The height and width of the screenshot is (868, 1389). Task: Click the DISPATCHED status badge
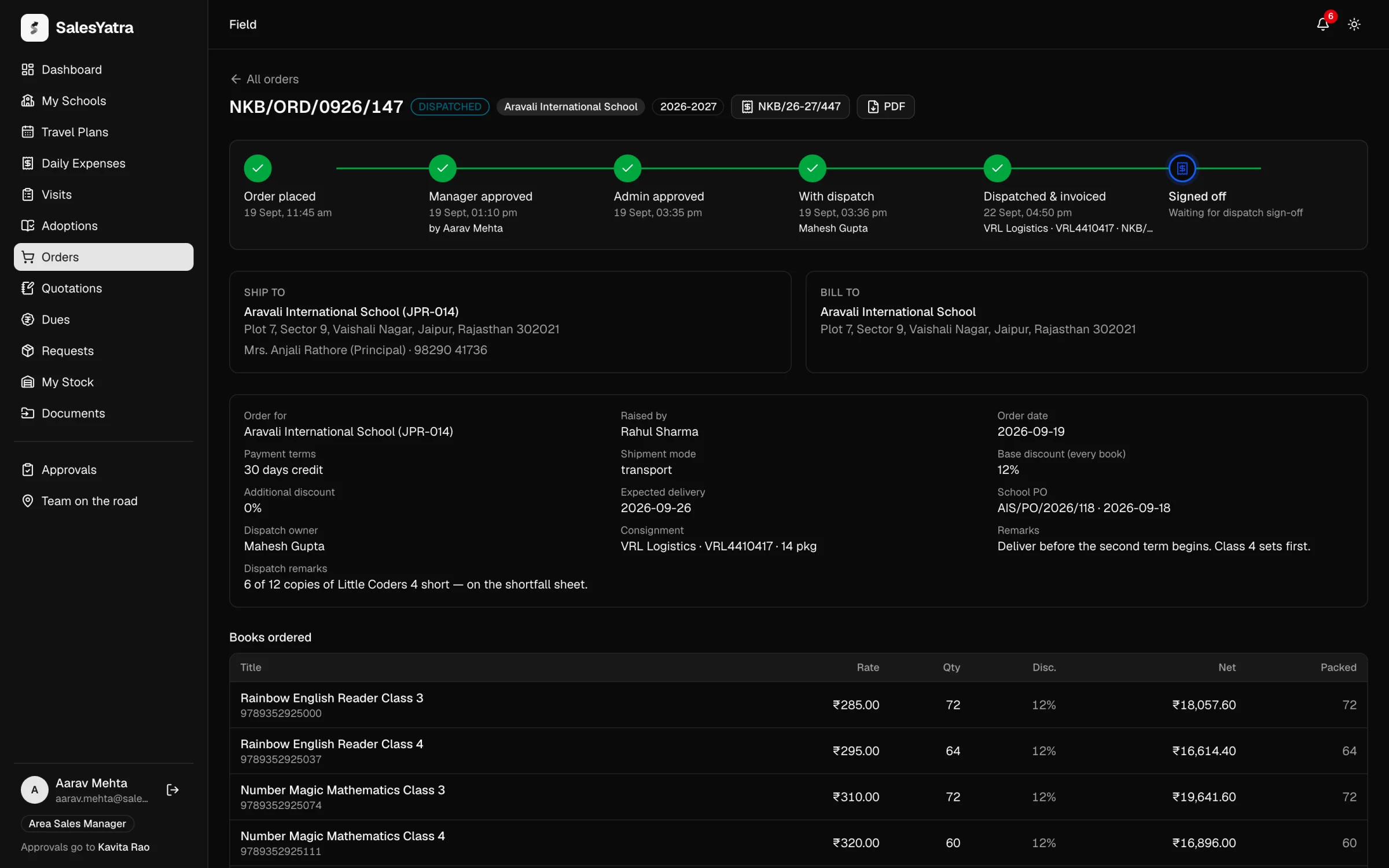[450, 106]
